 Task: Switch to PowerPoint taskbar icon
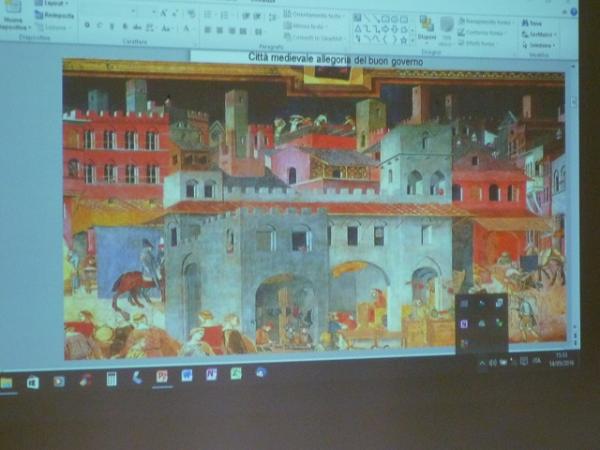pos(162,377)
